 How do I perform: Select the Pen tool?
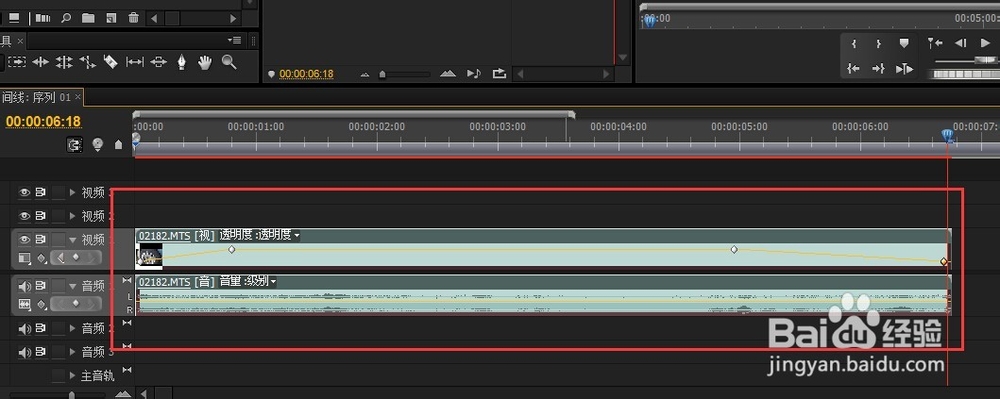(182, 62)
